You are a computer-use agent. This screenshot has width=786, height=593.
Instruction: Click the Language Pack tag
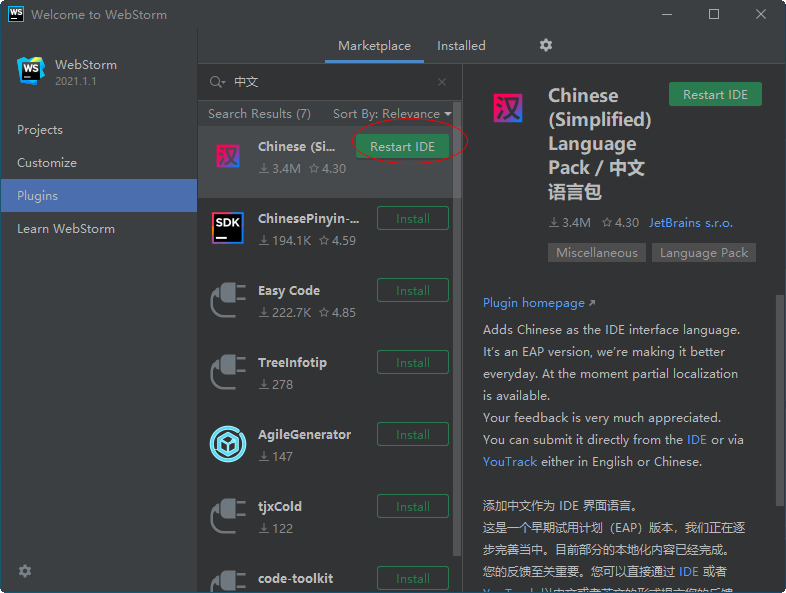click(704, 253)
